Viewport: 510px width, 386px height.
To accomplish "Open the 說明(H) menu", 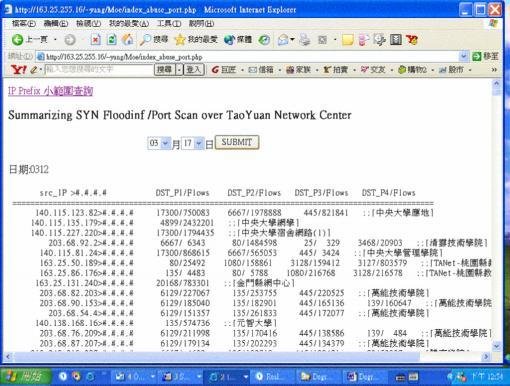I will [x=201, y=23].
